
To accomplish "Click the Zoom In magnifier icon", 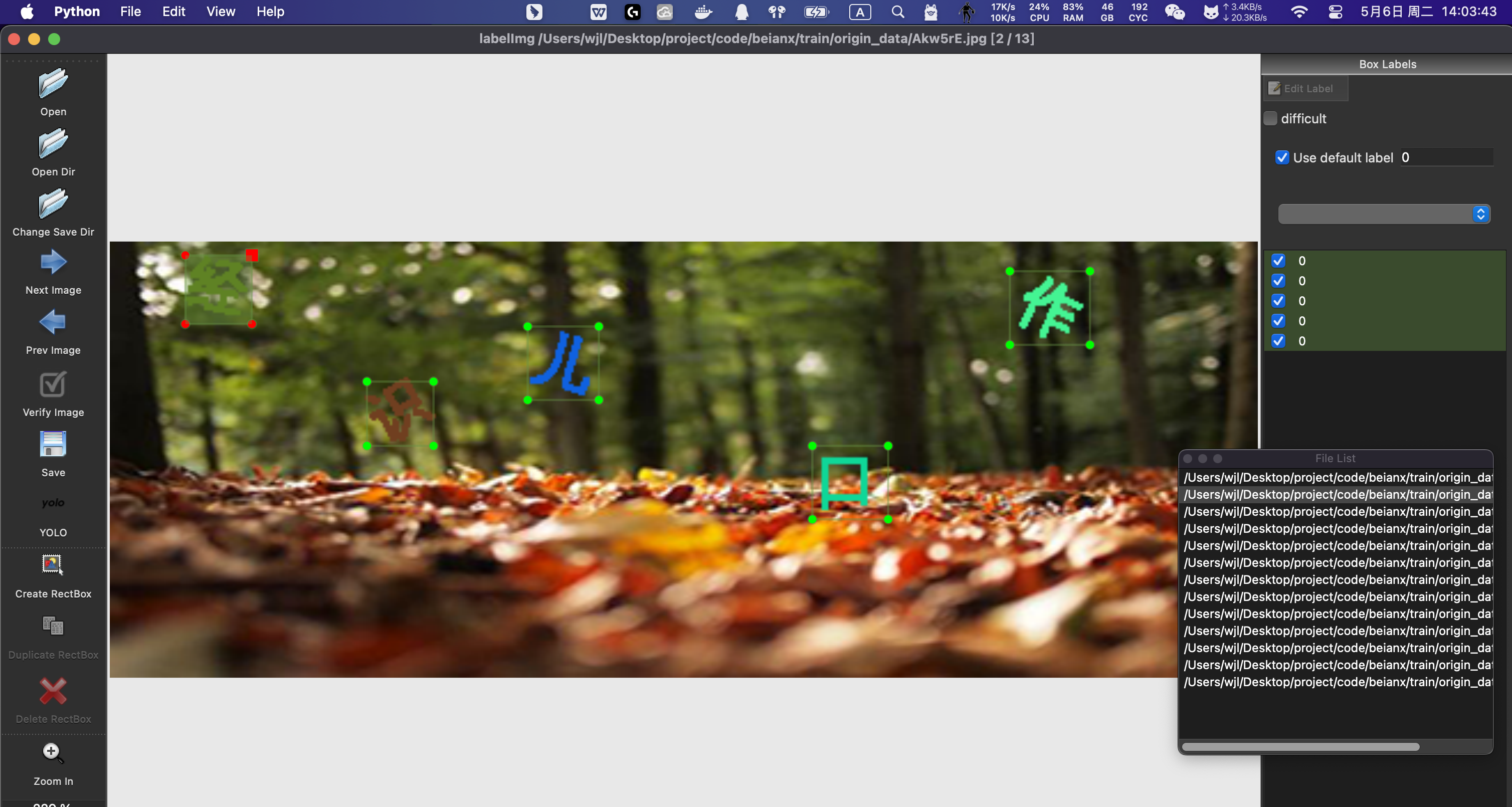I will coord(53,752).
